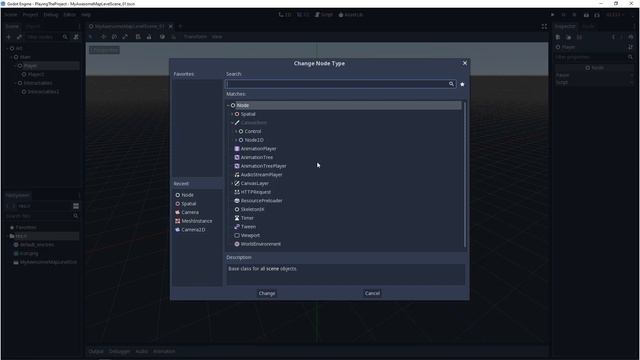Open the viewport Transform menu
The height and width of the screenshot is (360, 640).
pos(195,37)
